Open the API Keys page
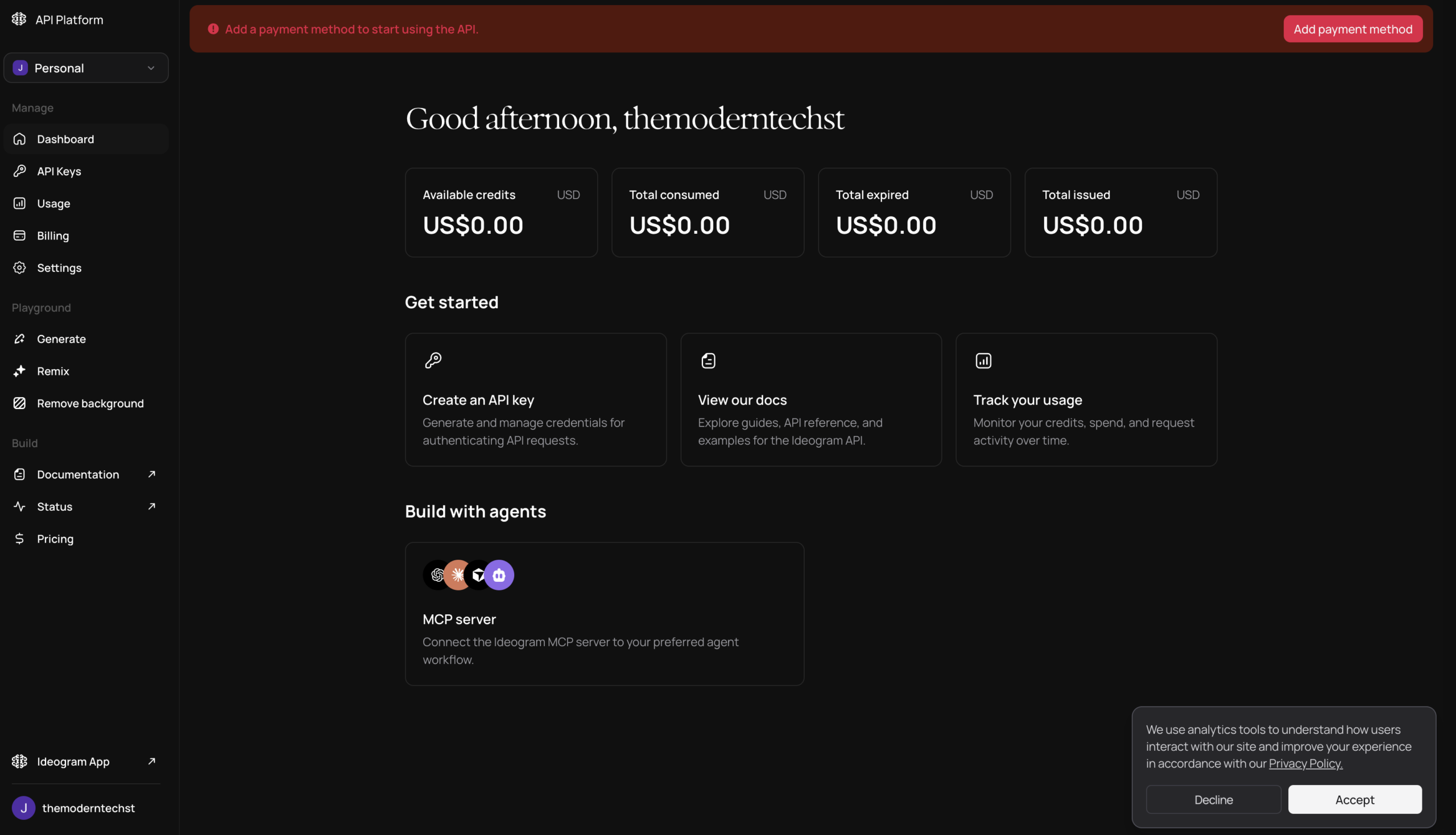 coord(86,171)
